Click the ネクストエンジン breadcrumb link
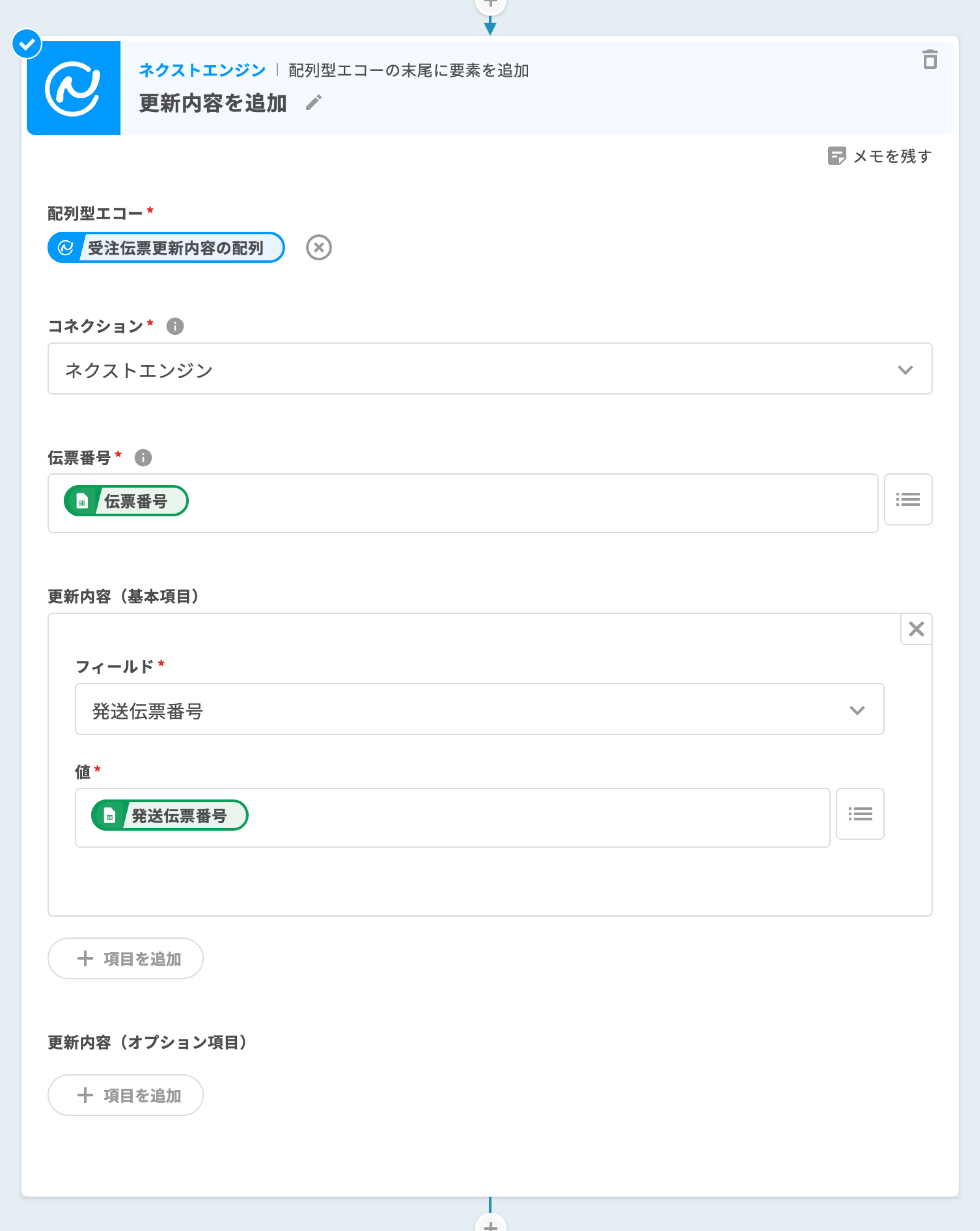Screen dimensions: 980x1231 click(202, 70)
